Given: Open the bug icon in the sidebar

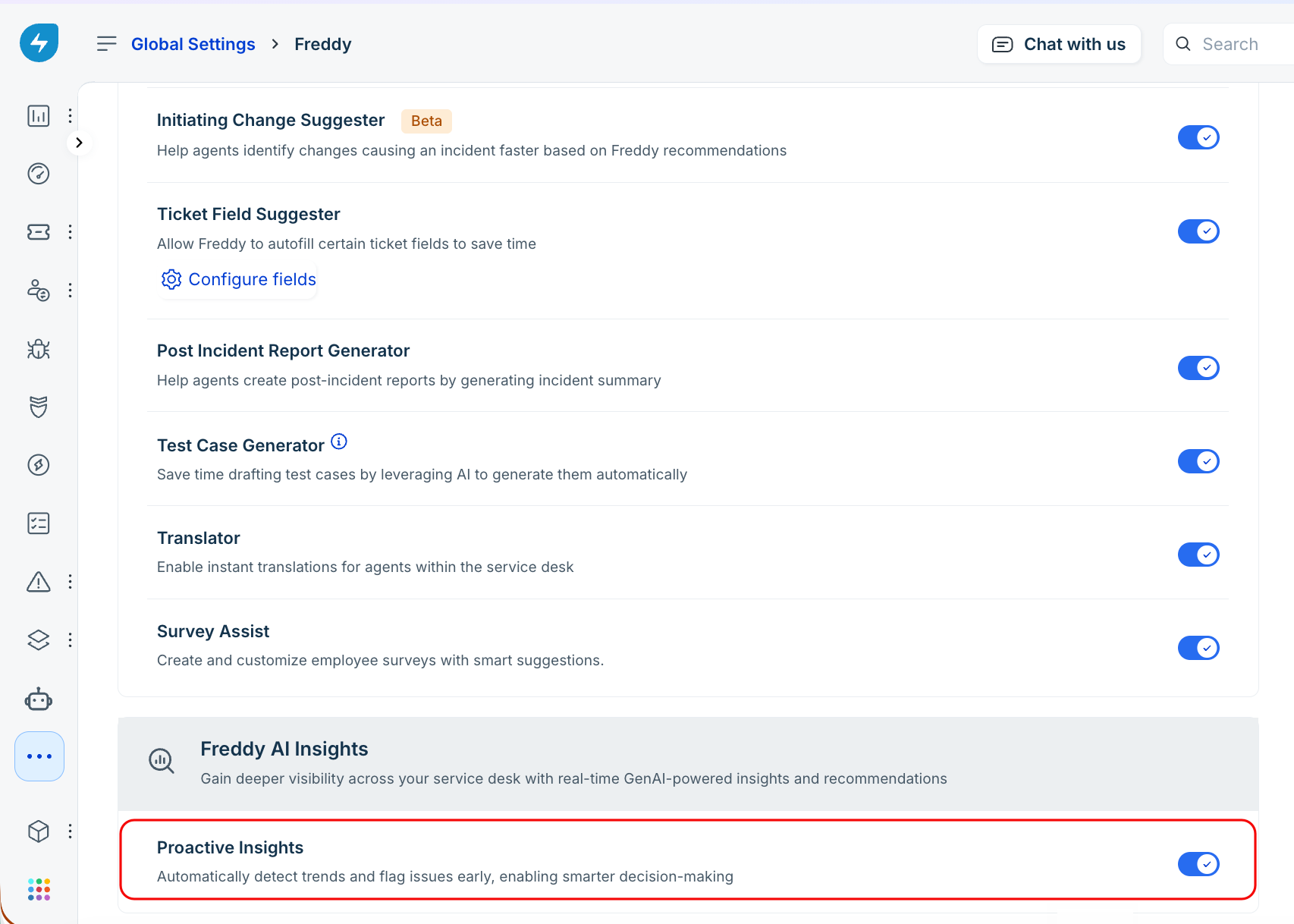Looking at the screenshot, I should (39, 349).
